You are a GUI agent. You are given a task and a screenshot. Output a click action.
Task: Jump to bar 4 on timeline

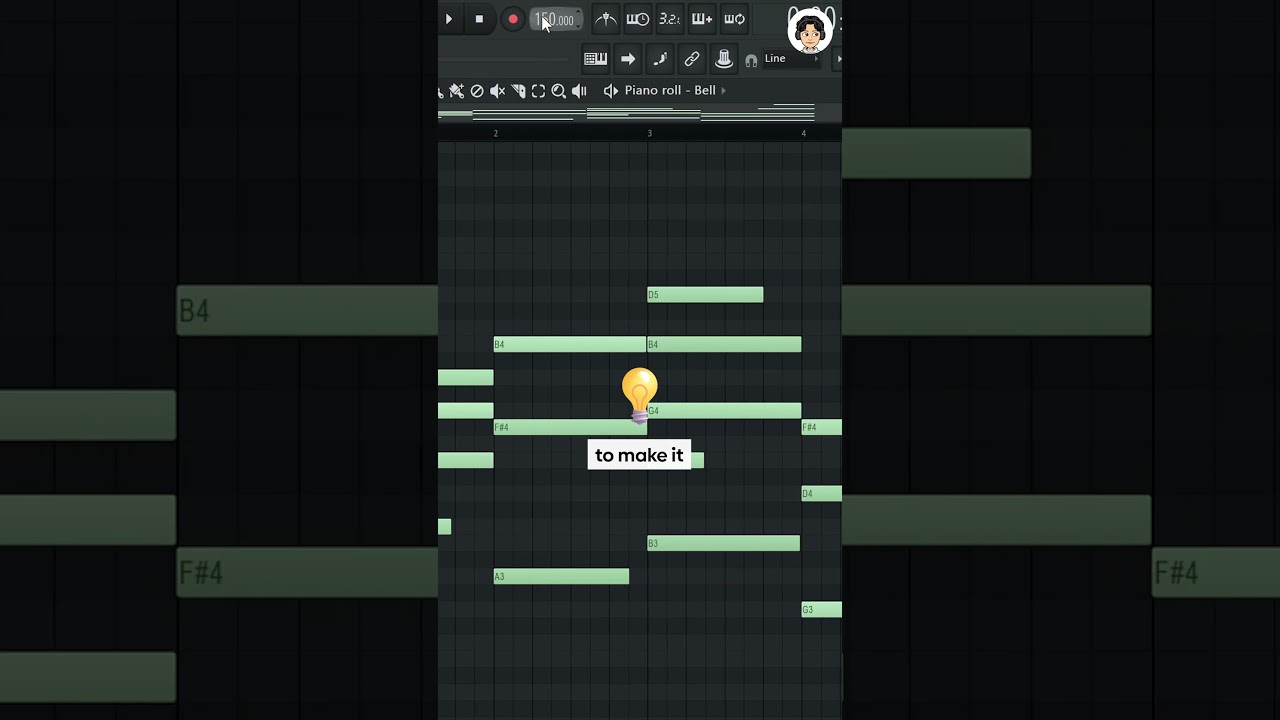click(803, 133)
